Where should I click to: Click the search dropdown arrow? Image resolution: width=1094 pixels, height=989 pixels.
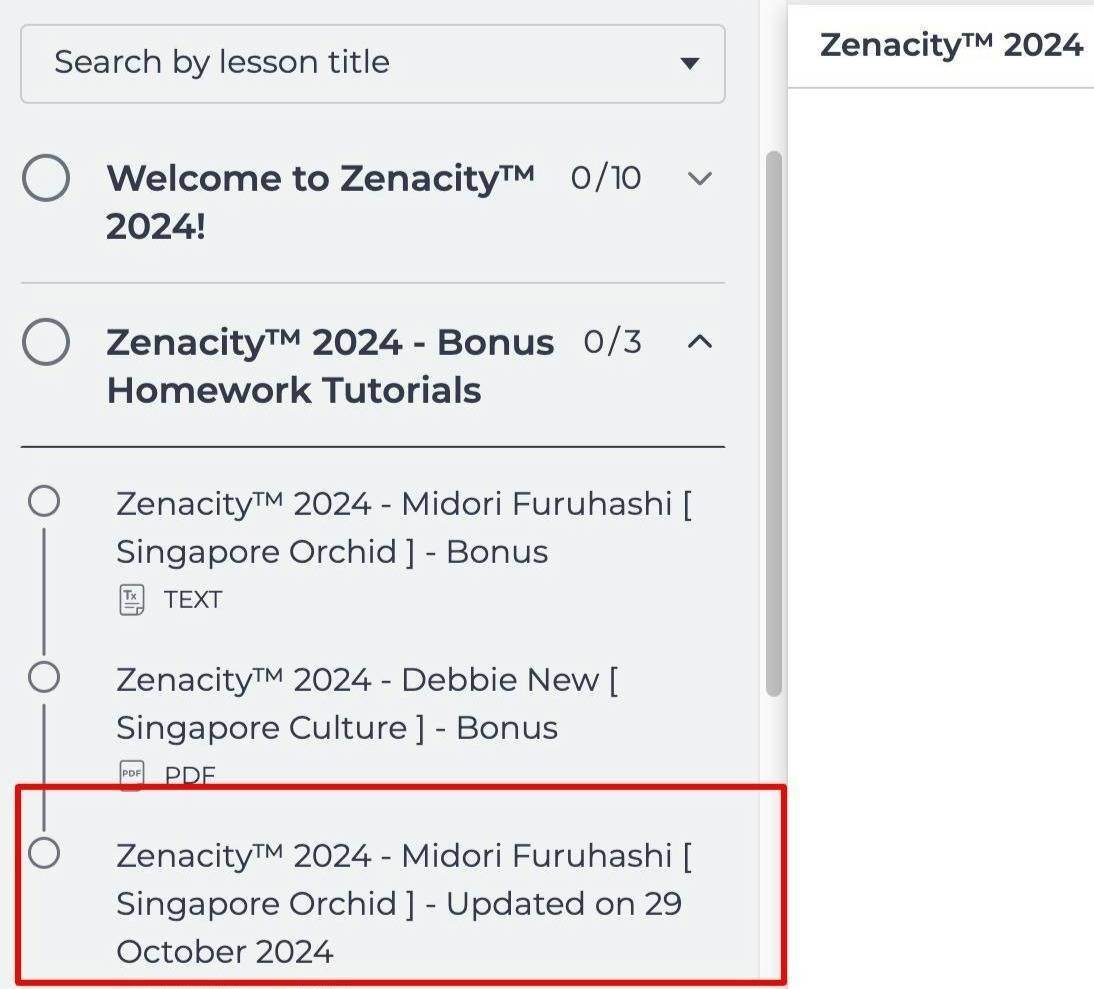(689, 63)
